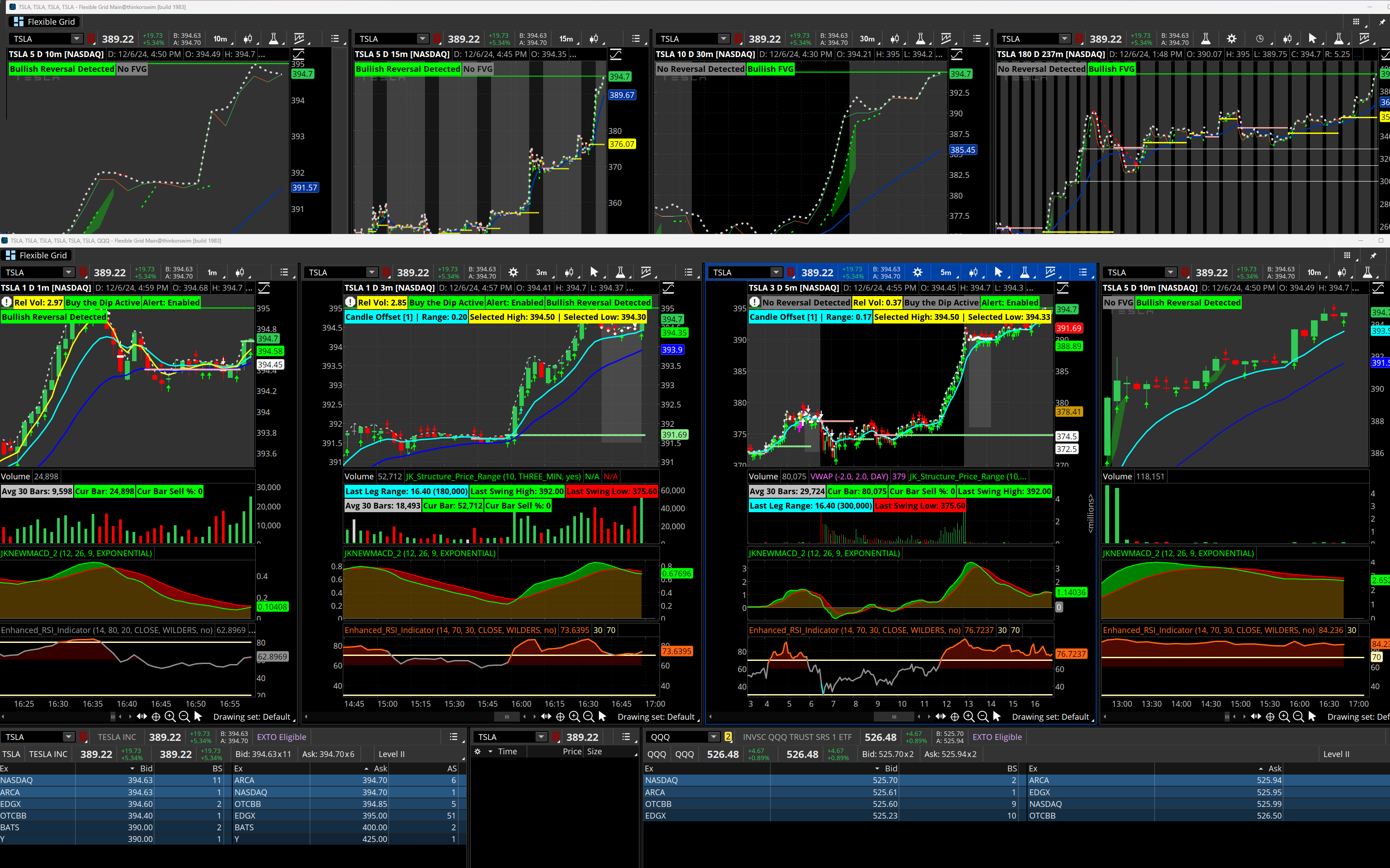1390x868 pixels.
Task: Open Edit Studies flask on 5m chart
Action: 1024,272
